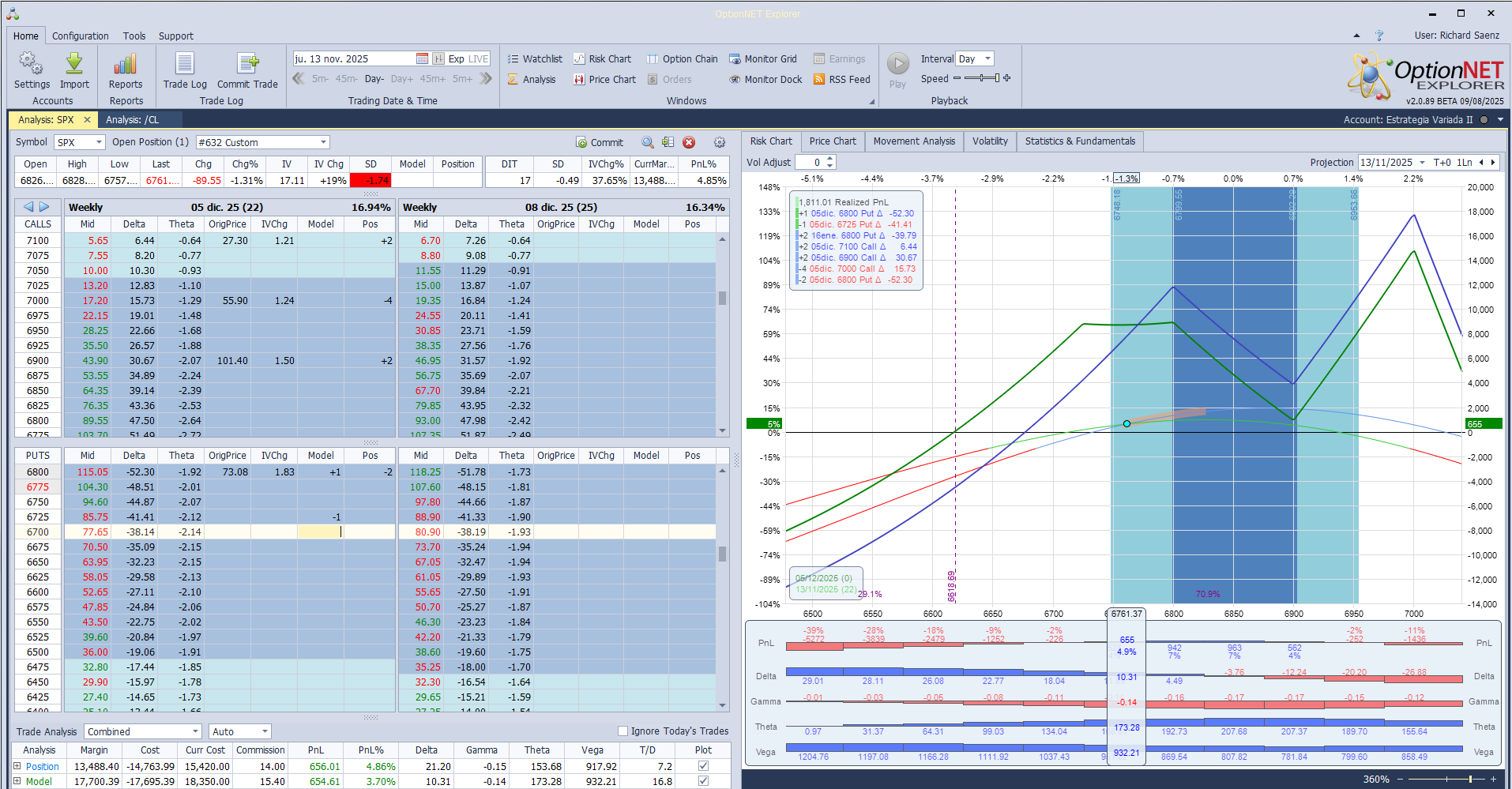Toggle the 1Ln projection option
Image resolution: width=1512 pixels, height=789 pixels.
click(x=1465, y=163)
